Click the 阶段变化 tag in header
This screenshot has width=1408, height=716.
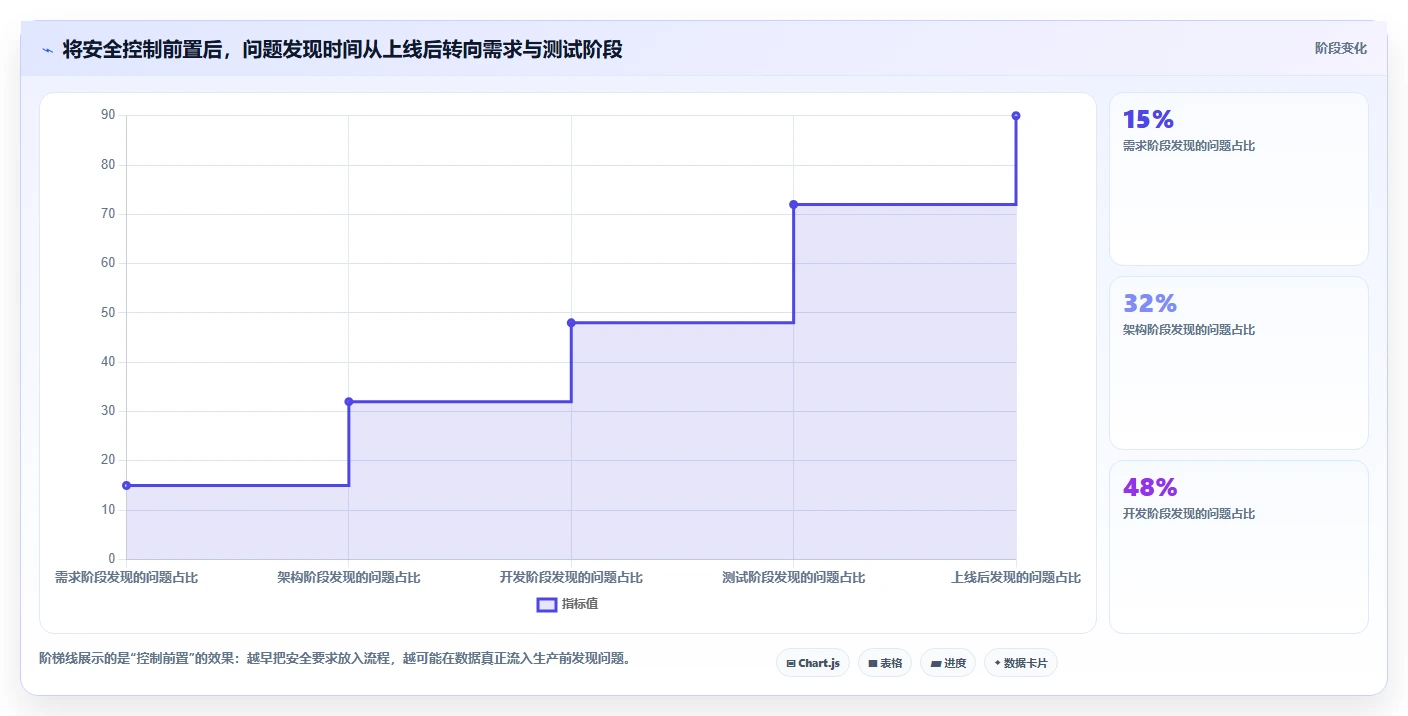(1341, 48)
